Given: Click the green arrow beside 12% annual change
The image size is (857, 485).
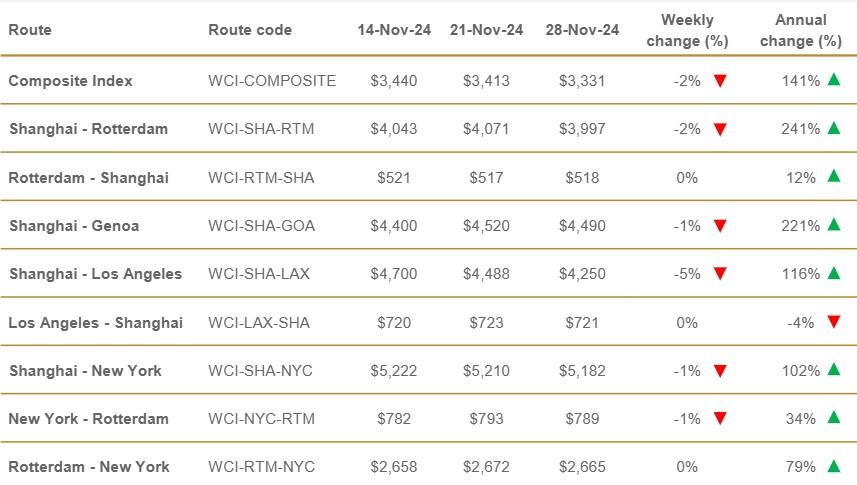Looking at the screenshot, I should tap(833, 177).
